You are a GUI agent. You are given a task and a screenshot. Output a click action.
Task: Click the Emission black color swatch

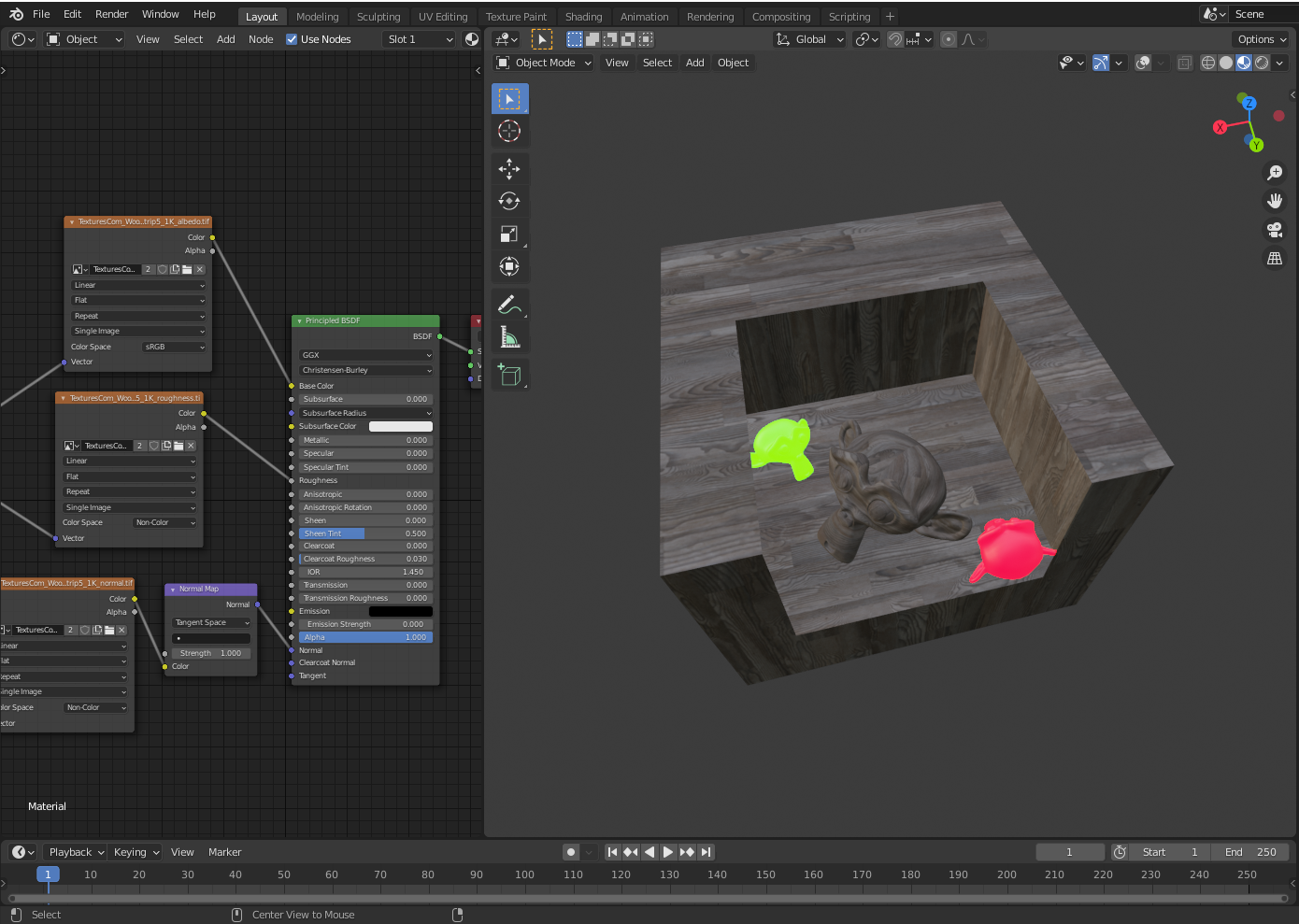pyautogui.click(x=401, y=611)
